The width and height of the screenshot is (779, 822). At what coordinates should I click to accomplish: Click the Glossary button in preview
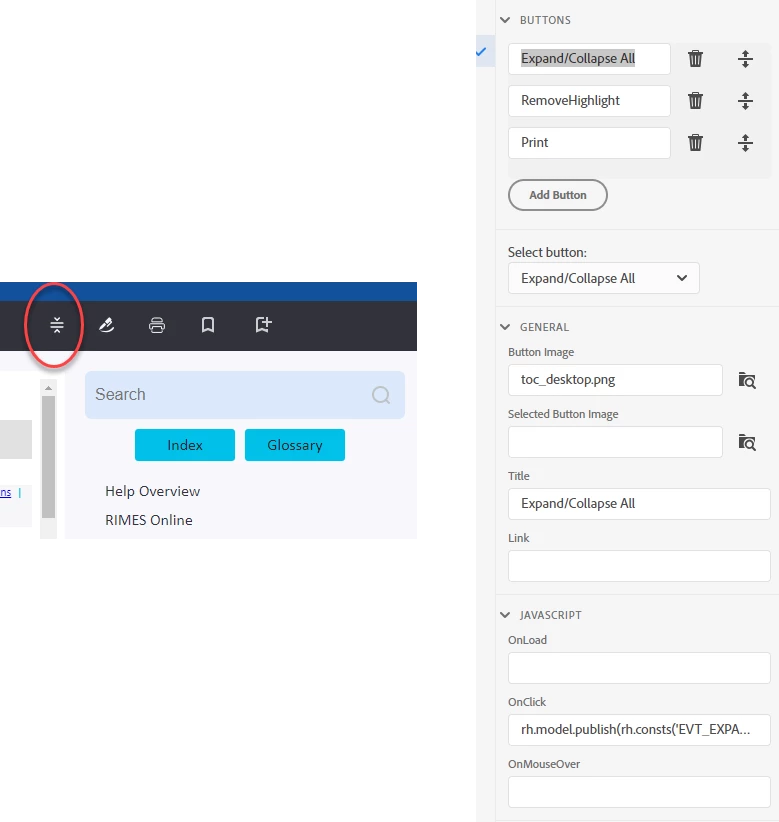(295, 445)
